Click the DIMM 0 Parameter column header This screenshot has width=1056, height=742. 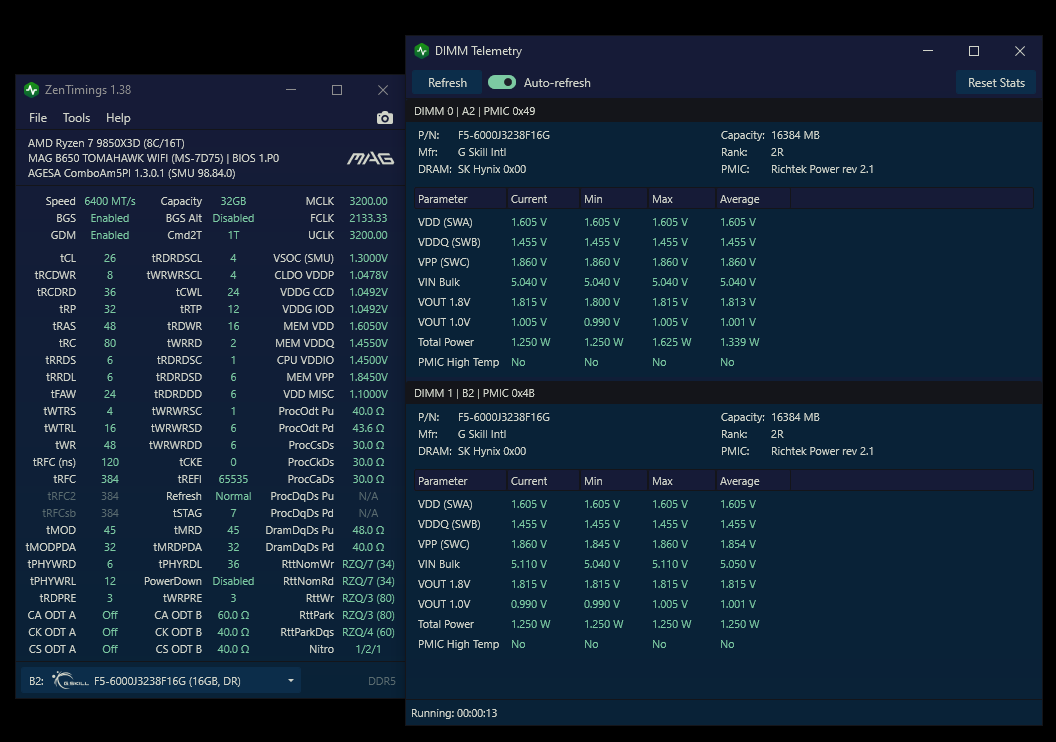pyautogui.click(x=460, y=199)
